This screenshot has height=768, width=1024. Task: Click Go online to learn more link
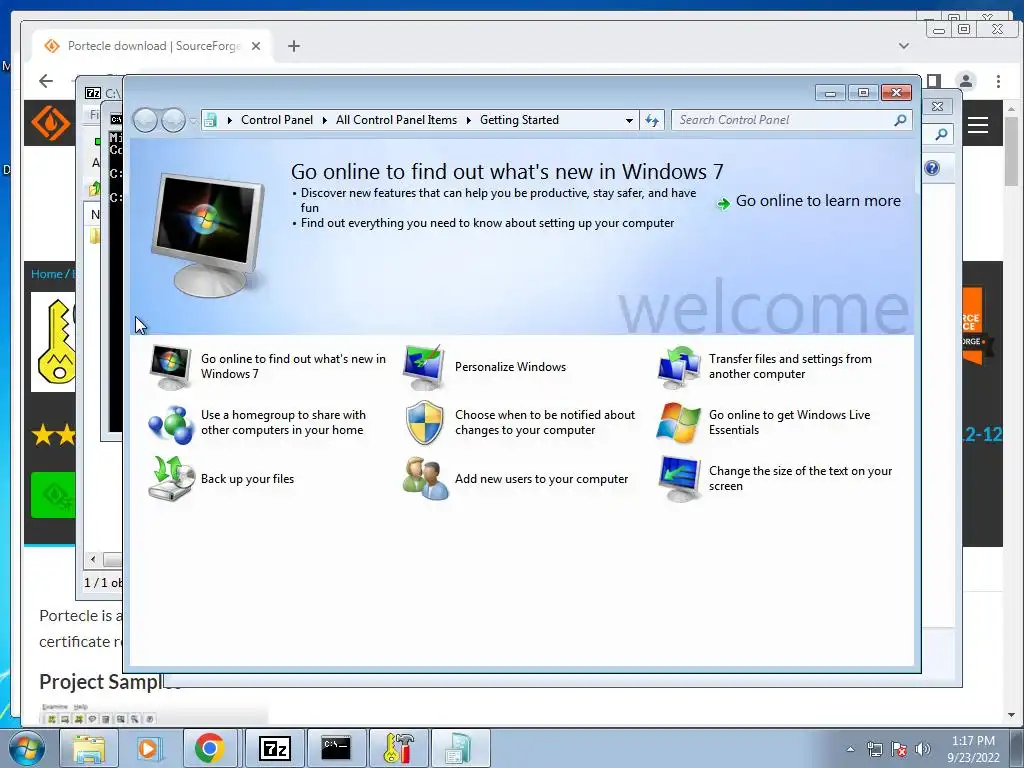818,201
